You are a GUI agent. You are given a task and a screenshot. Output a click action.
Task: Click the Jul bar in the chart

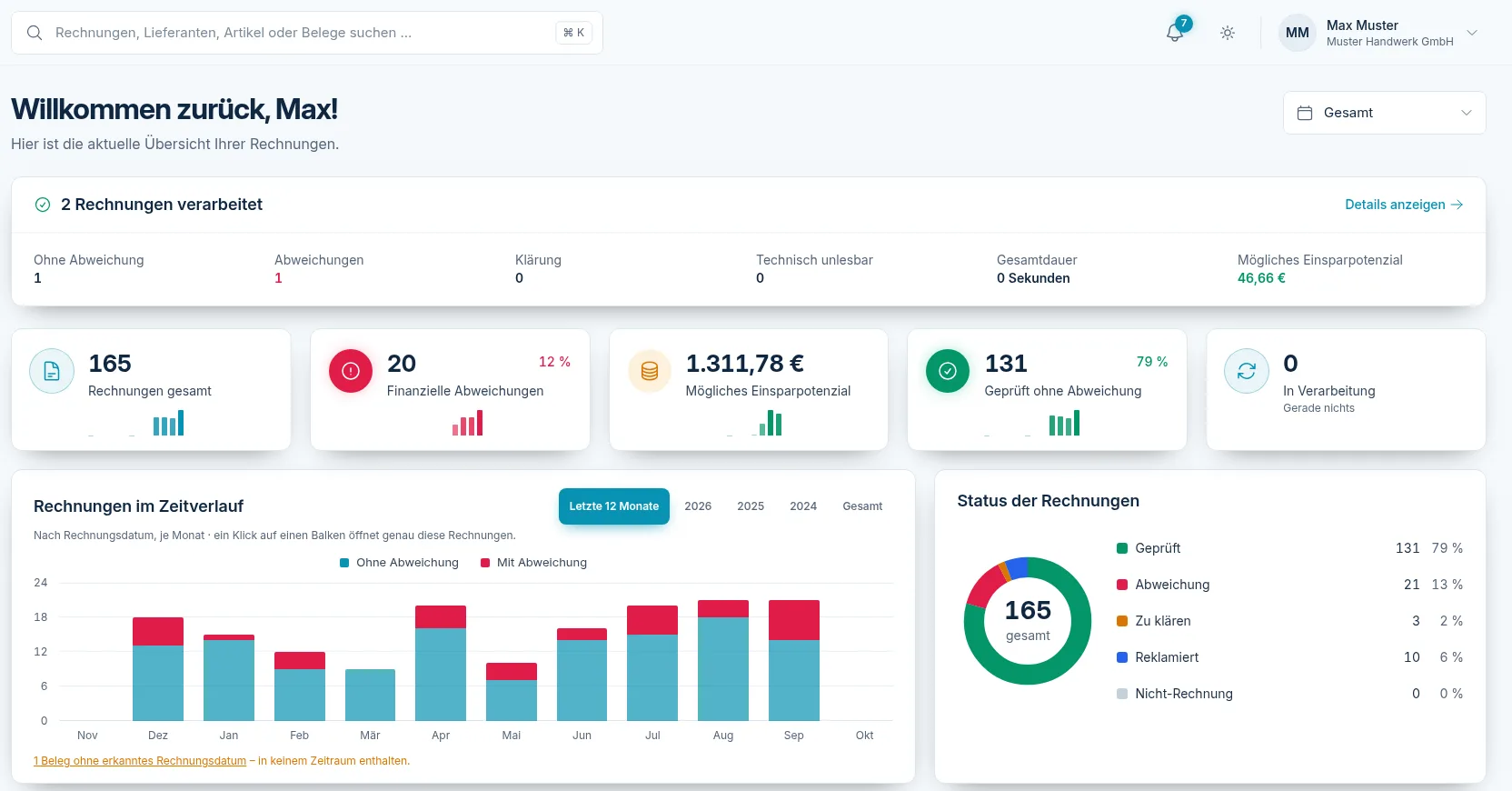click(x=652, y=663)
